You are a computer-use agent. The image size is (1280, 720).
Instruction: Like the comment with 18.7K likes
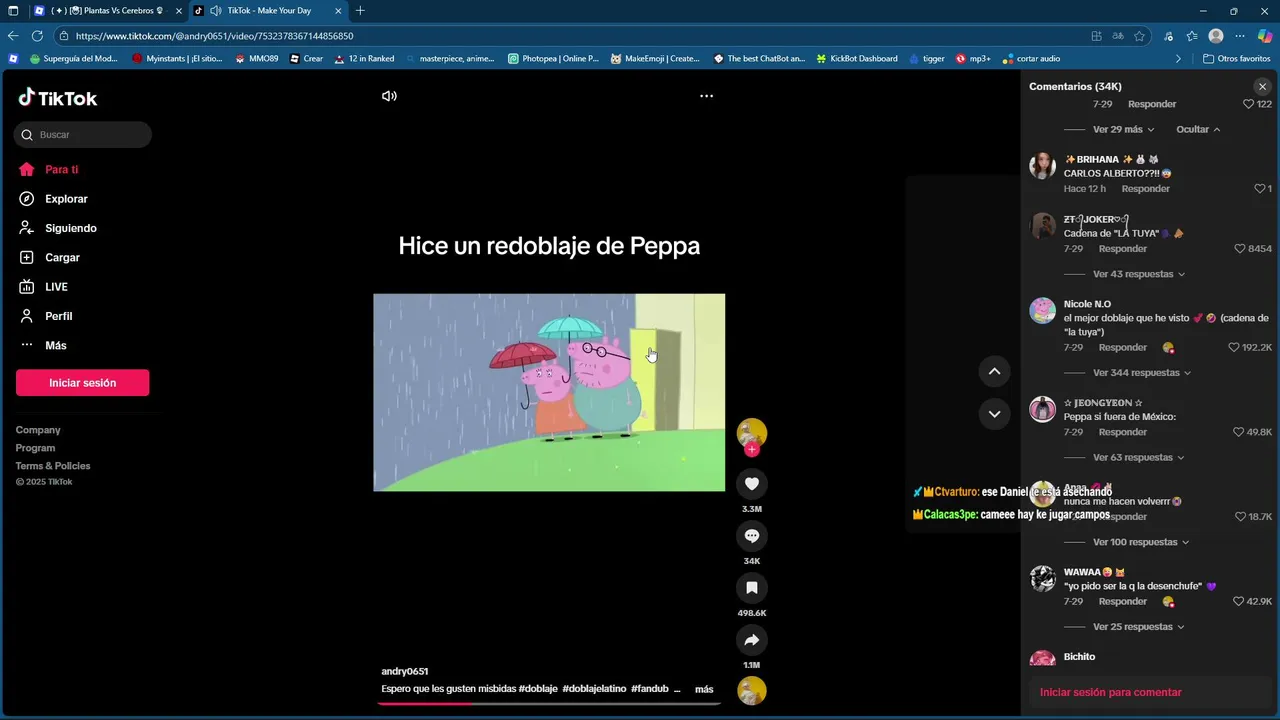pyautogui.click(x=1240, y=517)
